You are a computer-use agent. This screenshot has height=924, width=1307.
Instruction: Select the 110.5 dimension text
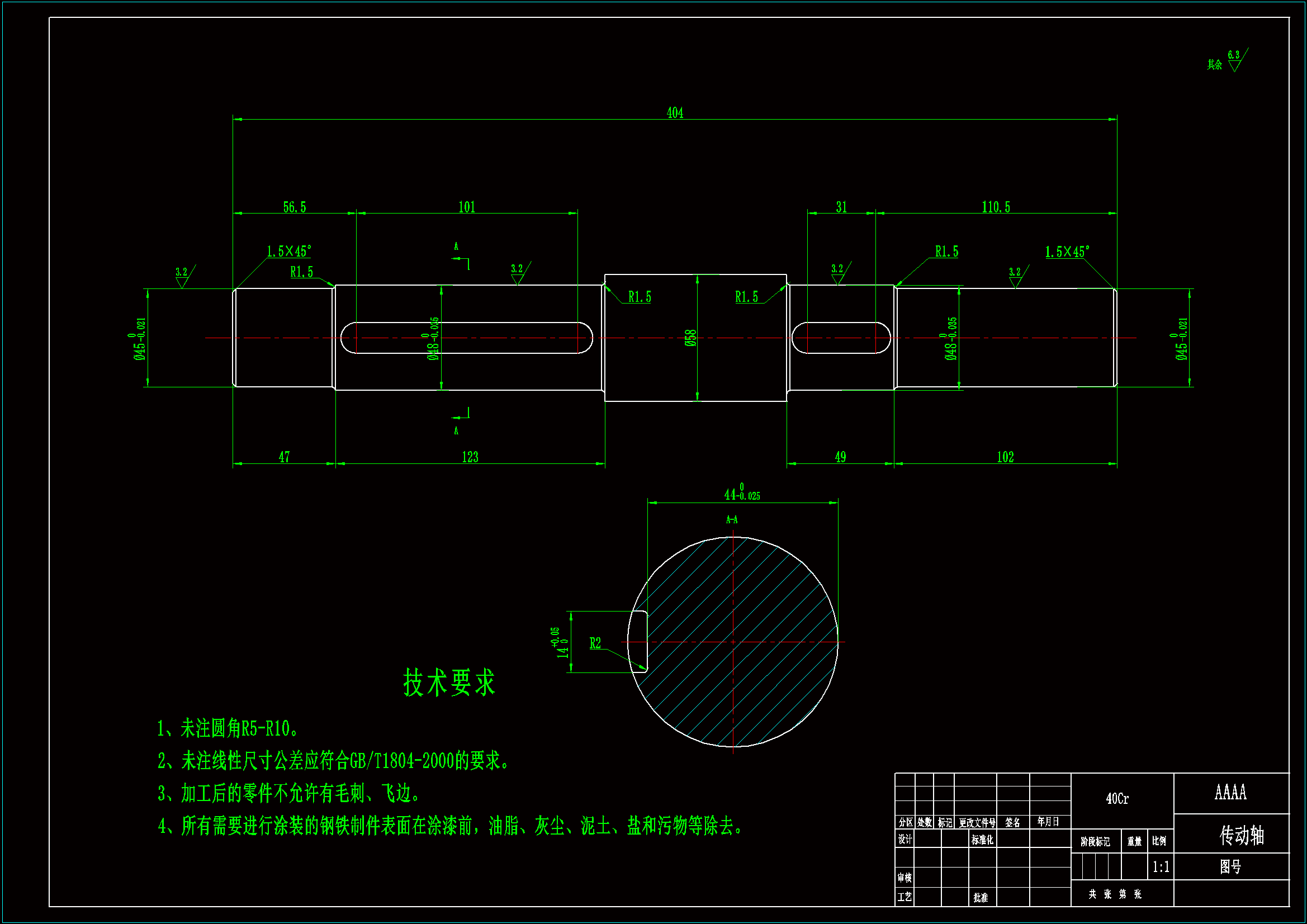pyautogui.click(x=996, y=207)
